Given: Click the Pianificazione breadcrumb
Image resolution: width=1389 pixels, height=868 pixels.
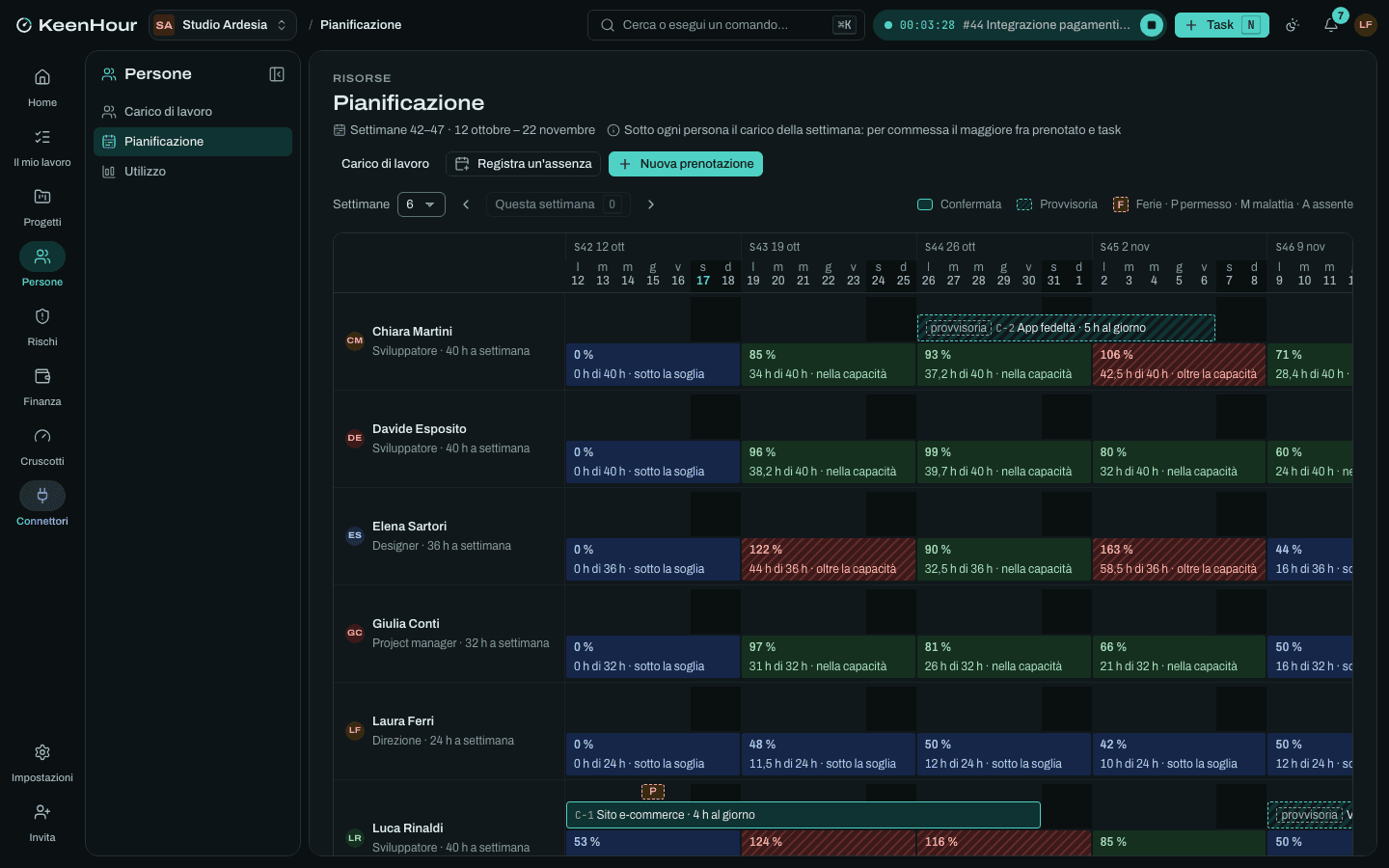Looking at the screenshot, I should (x=361, y=25).
